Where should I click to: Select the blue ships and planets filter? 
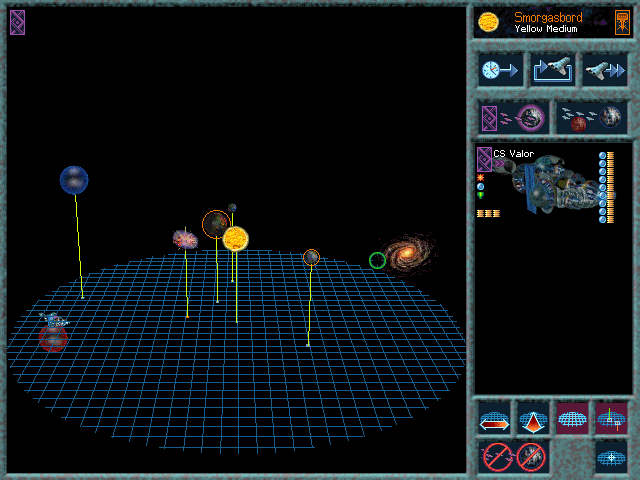(591, 118)
